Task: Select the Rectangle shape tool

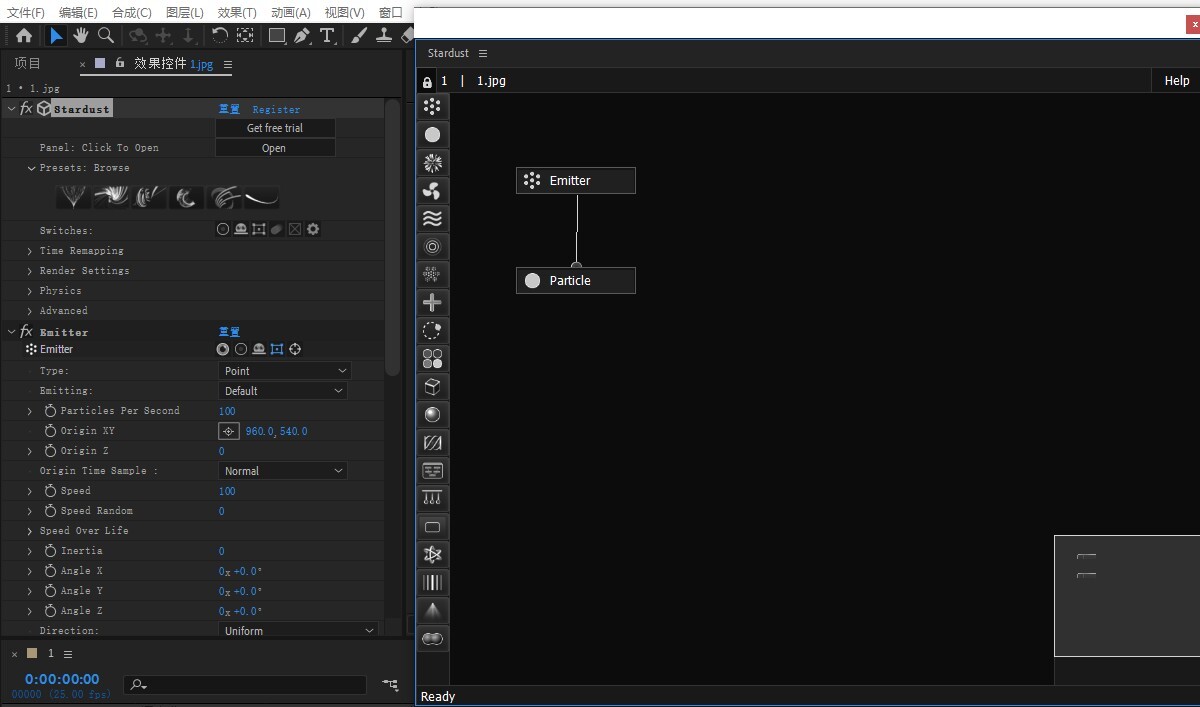Action: [x=277, y=35]
